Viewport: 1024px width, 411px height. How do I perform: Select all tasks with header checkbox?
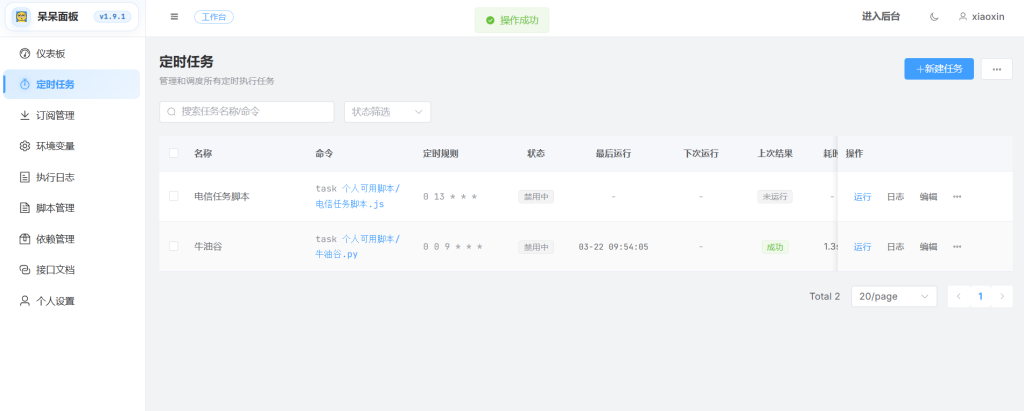click(x=174, y=153)
